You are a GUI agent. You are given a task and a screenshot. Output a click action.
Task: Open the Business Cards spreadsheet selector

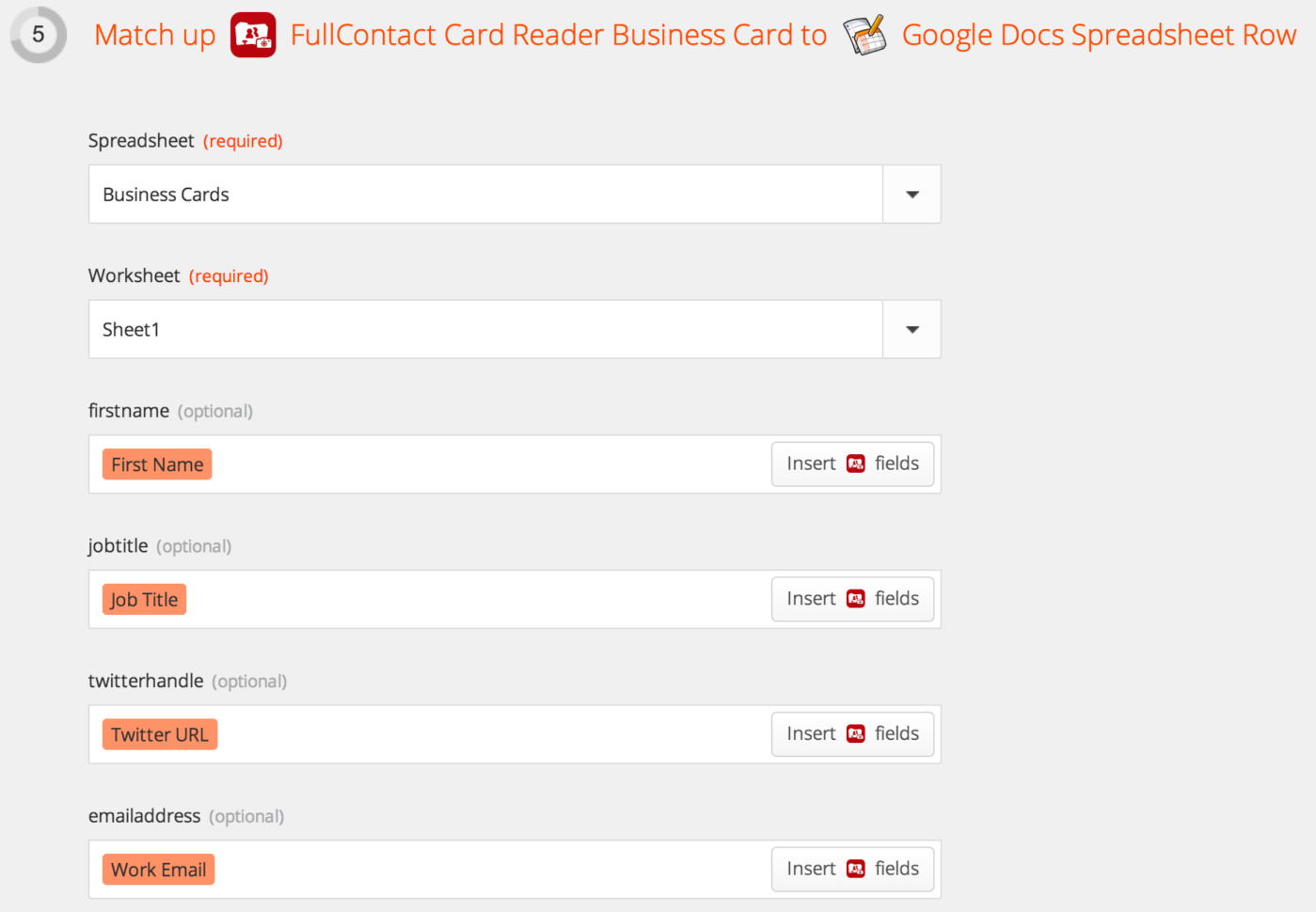coord(484,194)
